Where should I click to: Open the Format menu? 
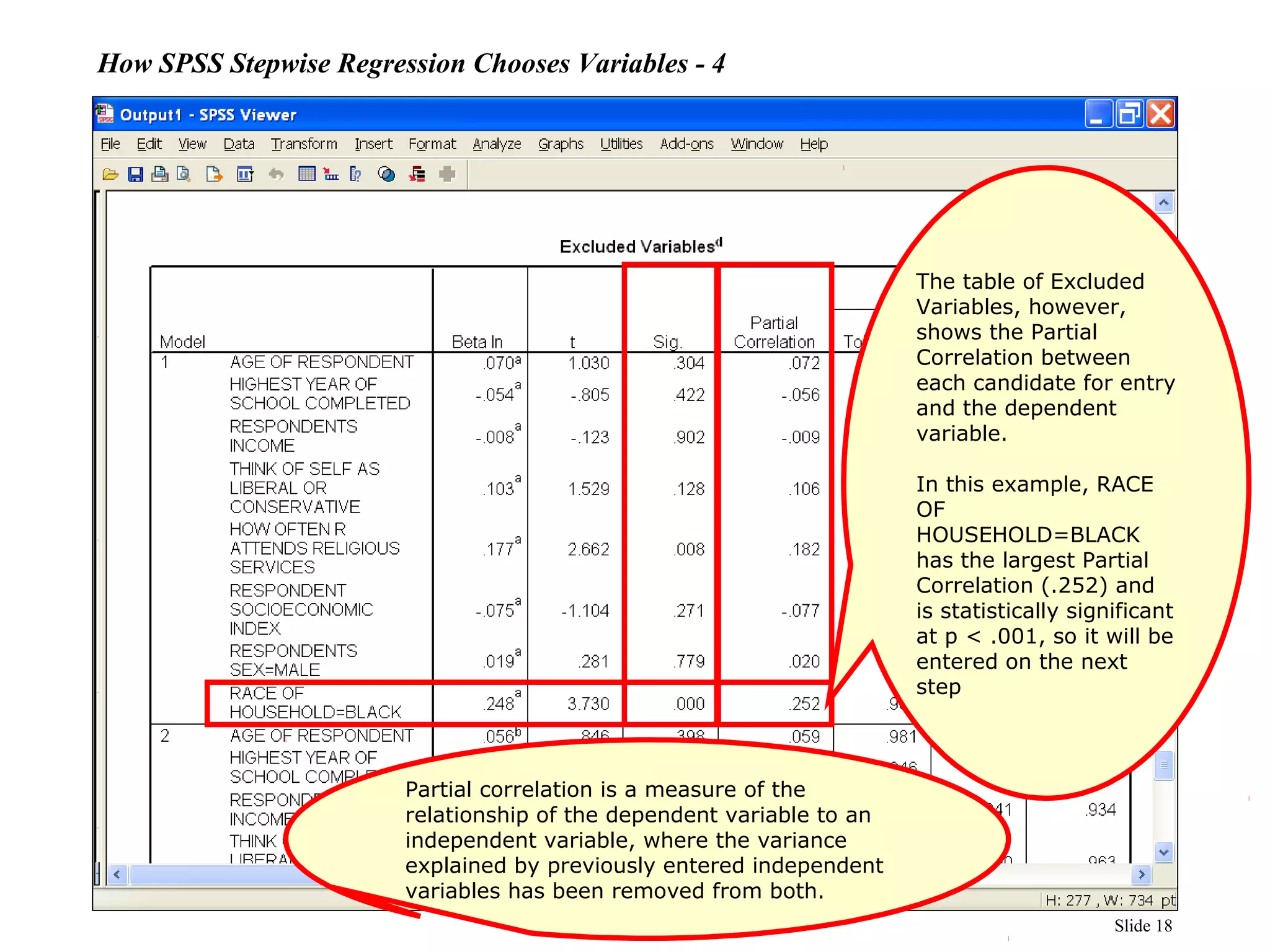tap(432, 144)
